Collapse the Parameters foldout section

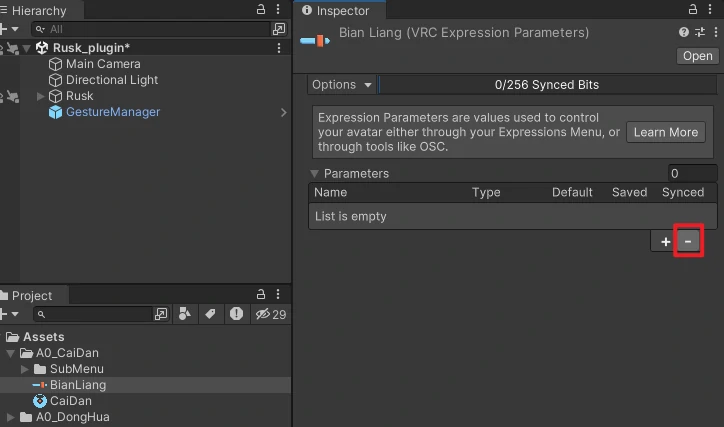[x=315, y=173]
